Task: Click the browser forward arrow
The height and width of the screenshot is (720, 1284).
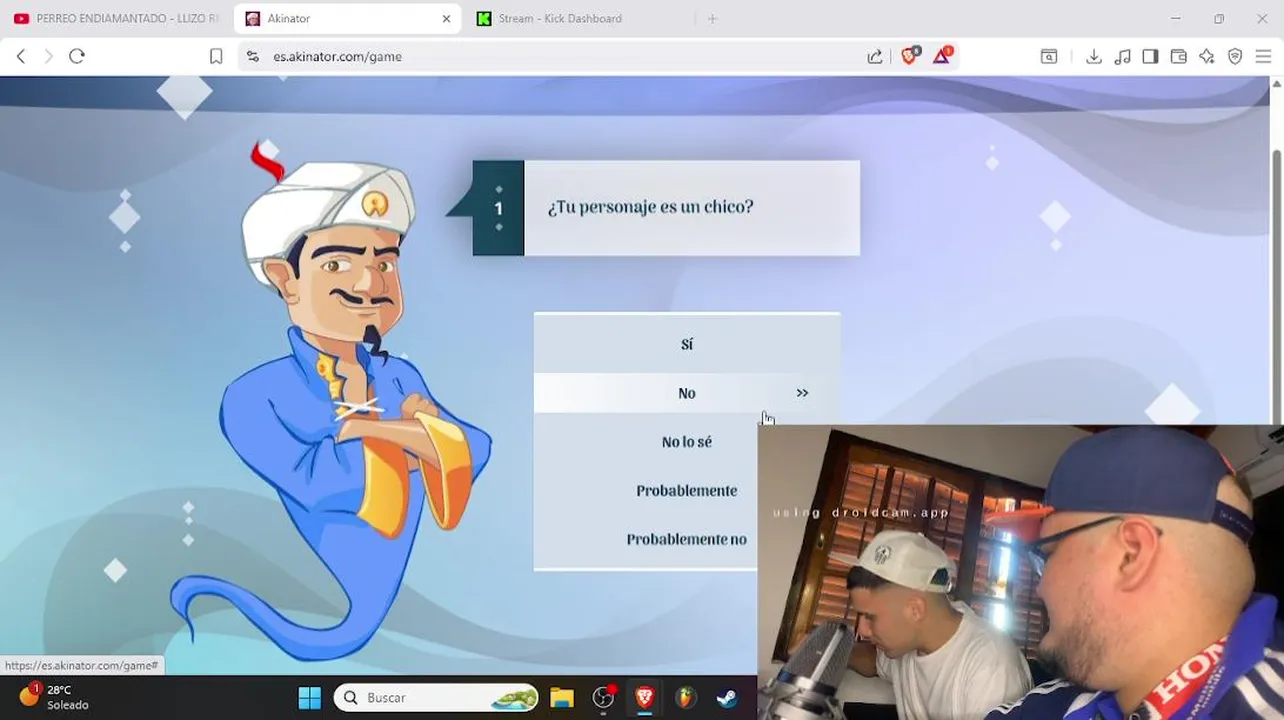Action: coord(48,57)
